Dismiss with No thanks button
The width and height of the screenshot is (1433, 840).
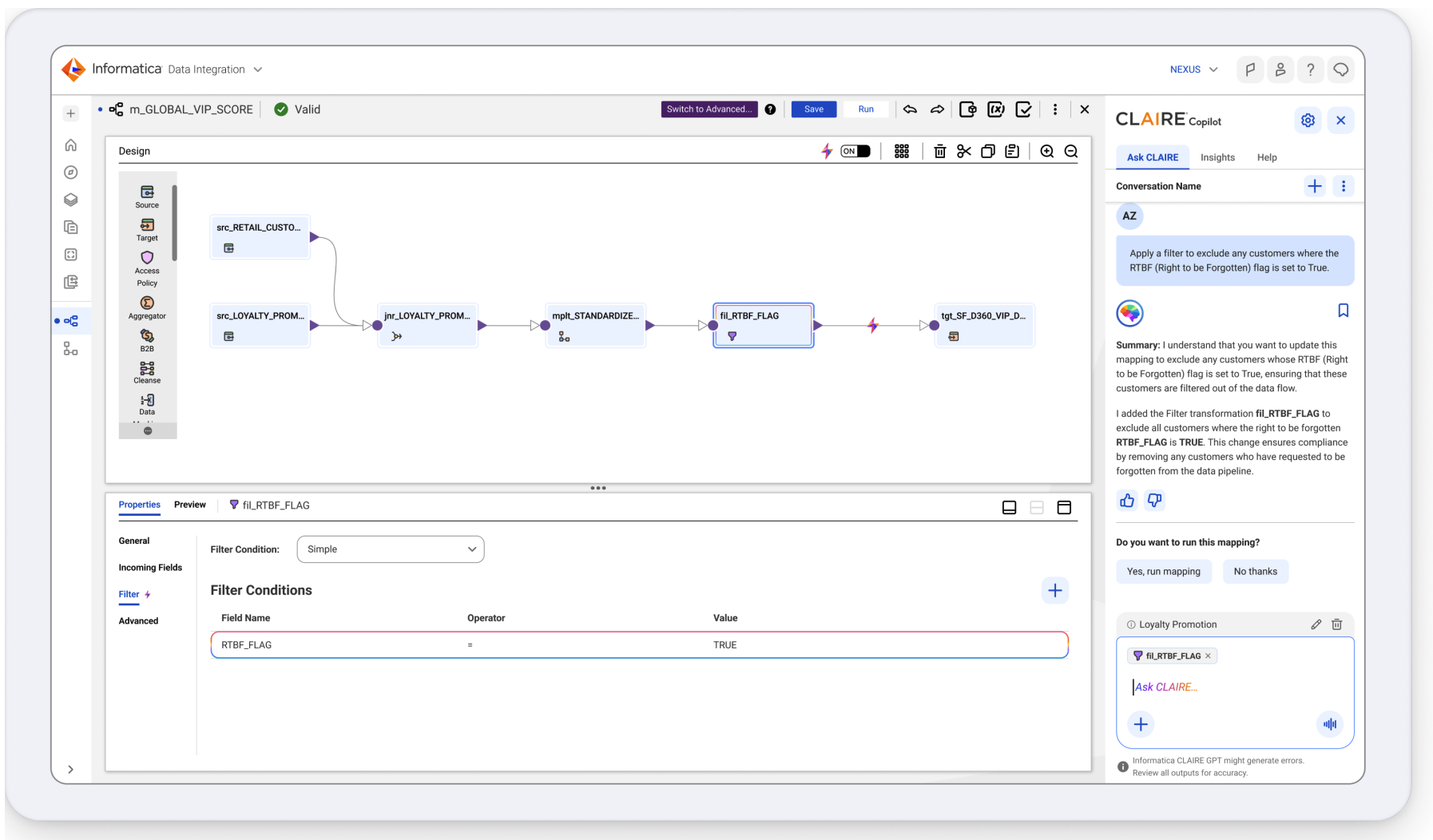click(x=1255, y=571)
